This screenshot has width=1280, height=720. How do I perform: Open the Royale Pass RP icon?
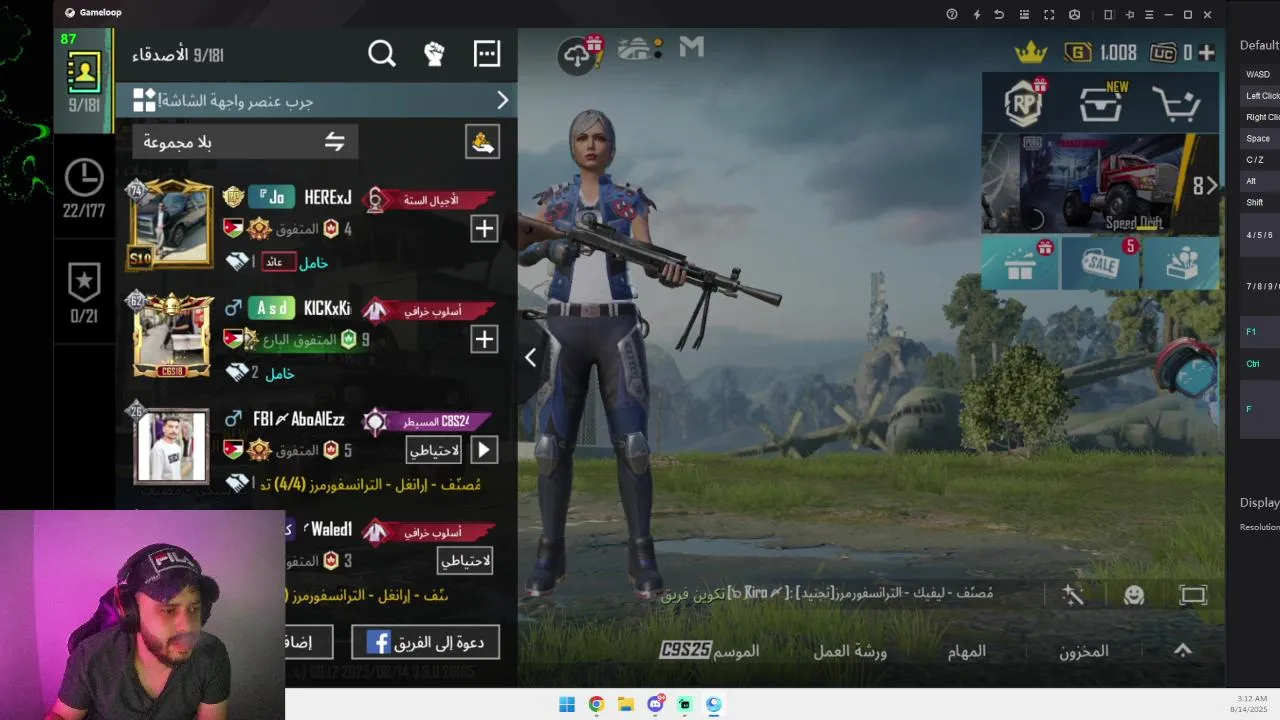[x=1023, y=102]
